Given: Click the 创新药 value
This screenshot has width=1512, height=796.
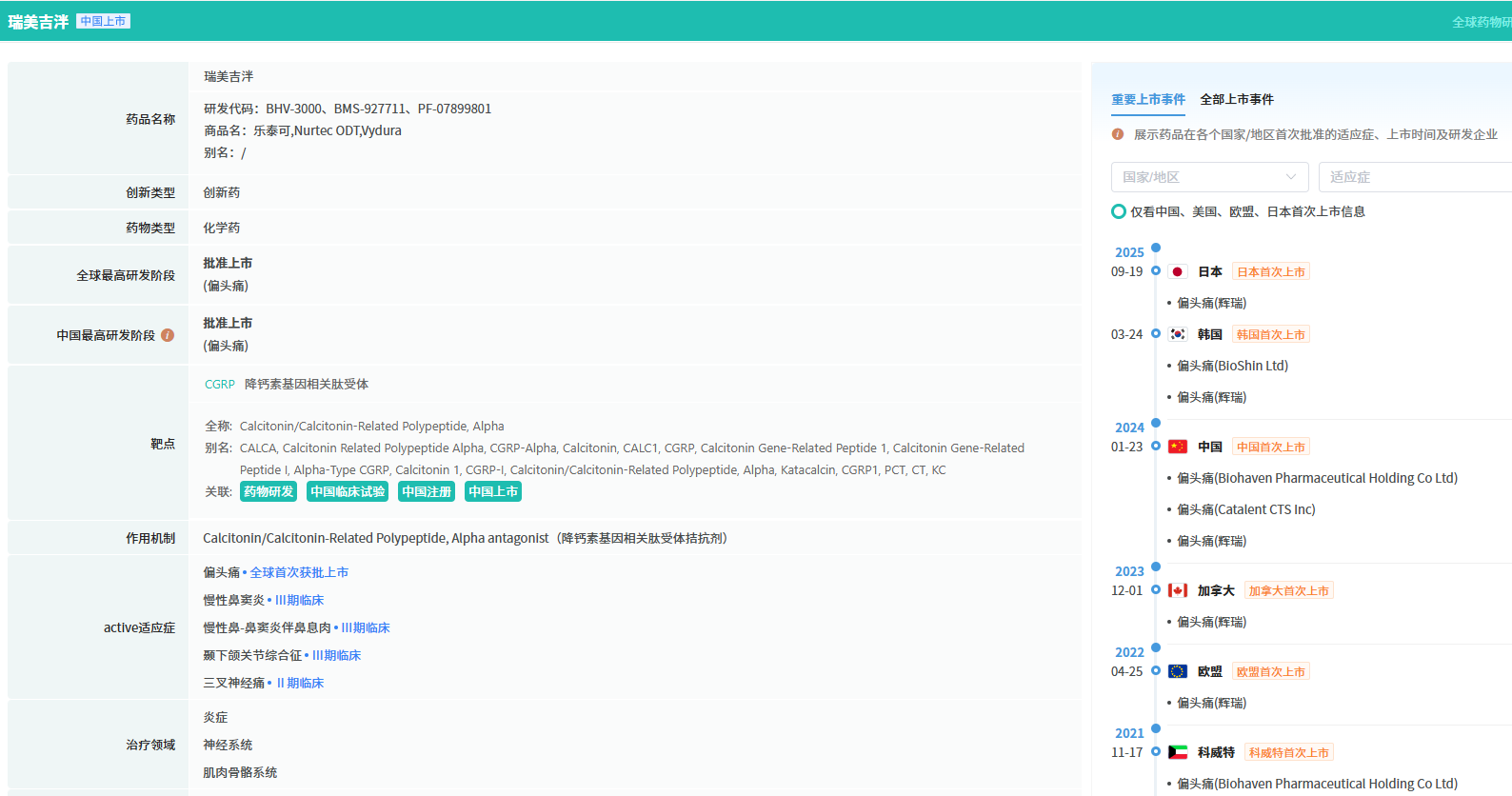Looking at the screenshot, I should pos(222,192).
